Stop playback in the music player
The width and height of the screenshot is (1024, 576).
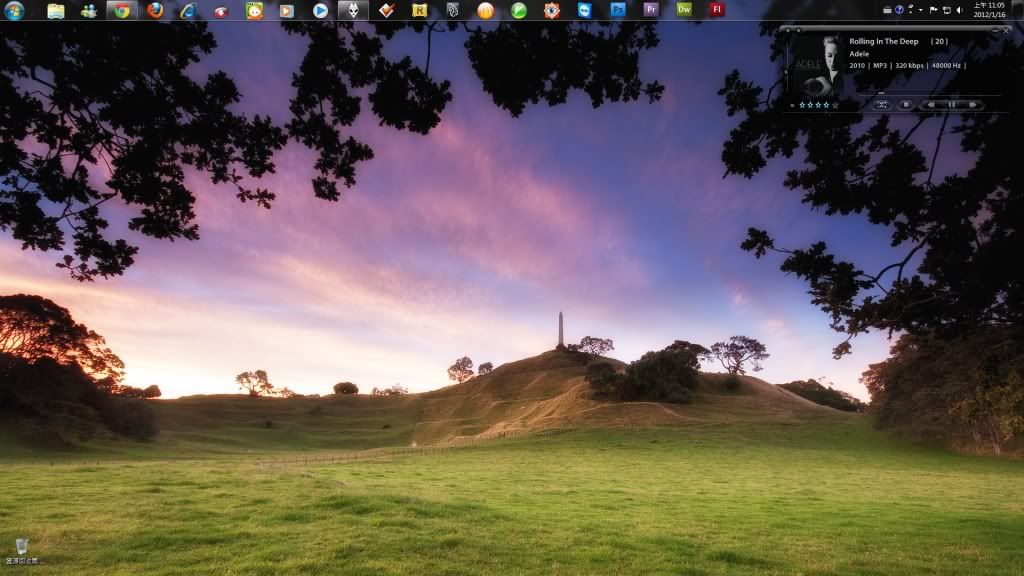click(x=906, y=104)
